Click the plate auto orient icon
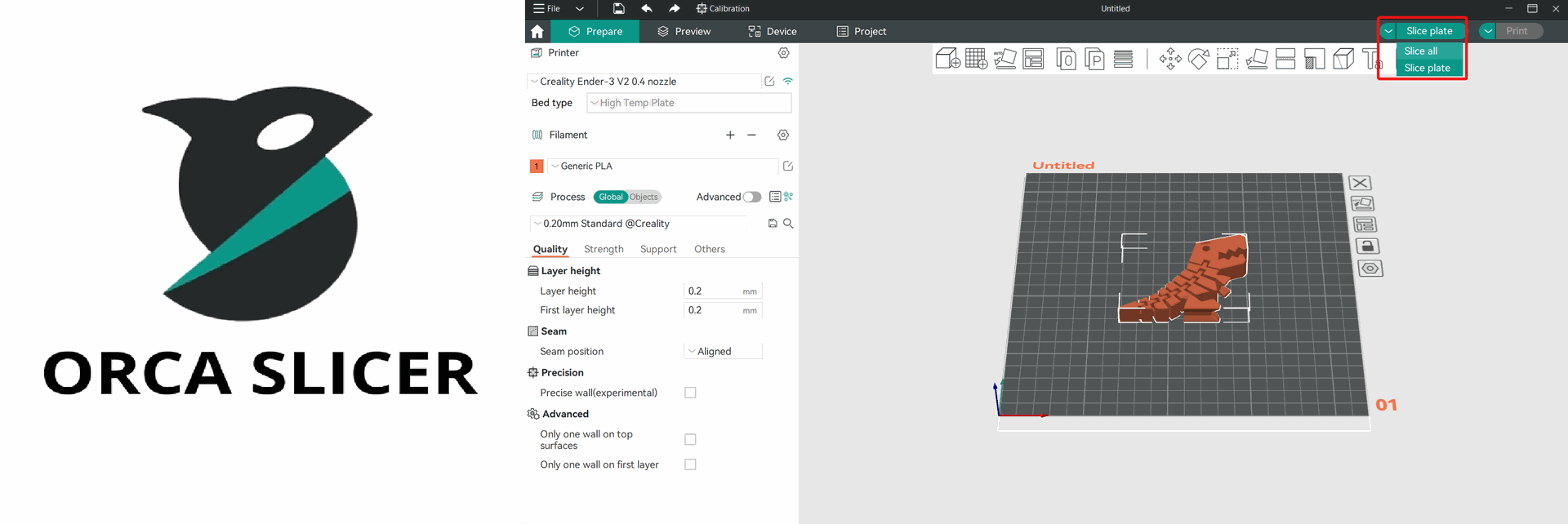The width and height of the screenshot is (1568, 524). pyautogui.click(x=1362, y=204)
